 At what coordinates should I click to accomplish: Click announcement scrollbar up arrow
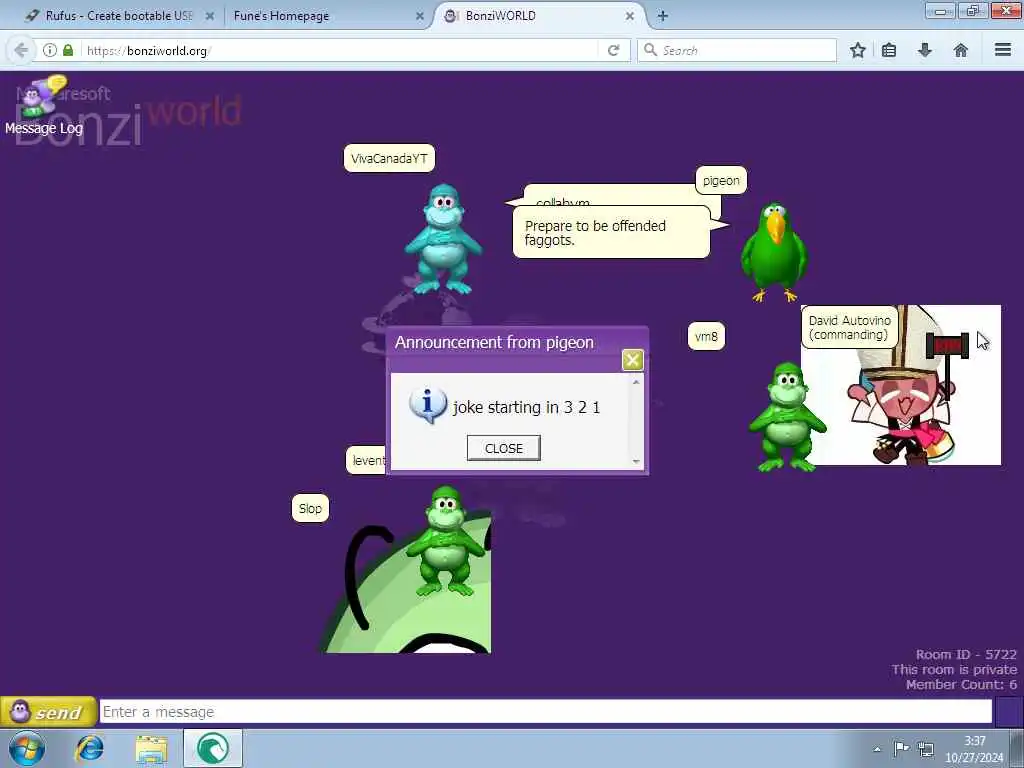tap(636, 382)
